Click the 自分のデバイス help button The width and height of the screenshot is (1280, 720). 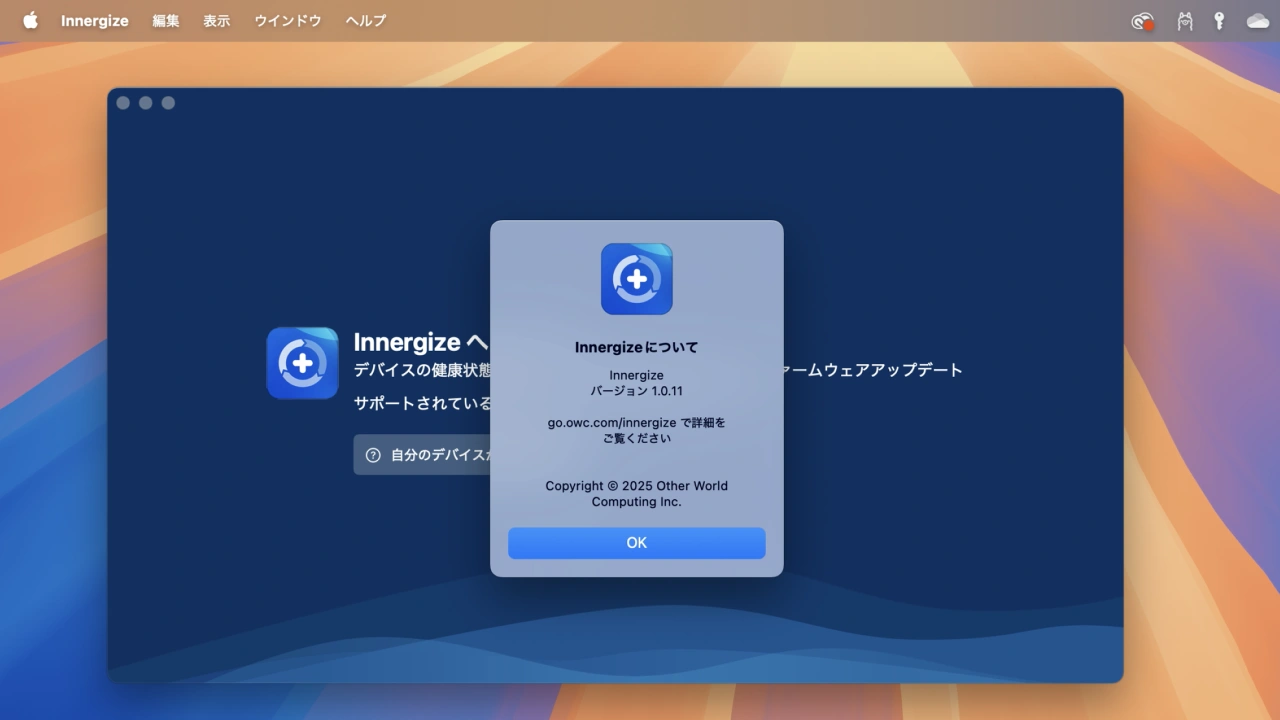(x=425, y=455)
